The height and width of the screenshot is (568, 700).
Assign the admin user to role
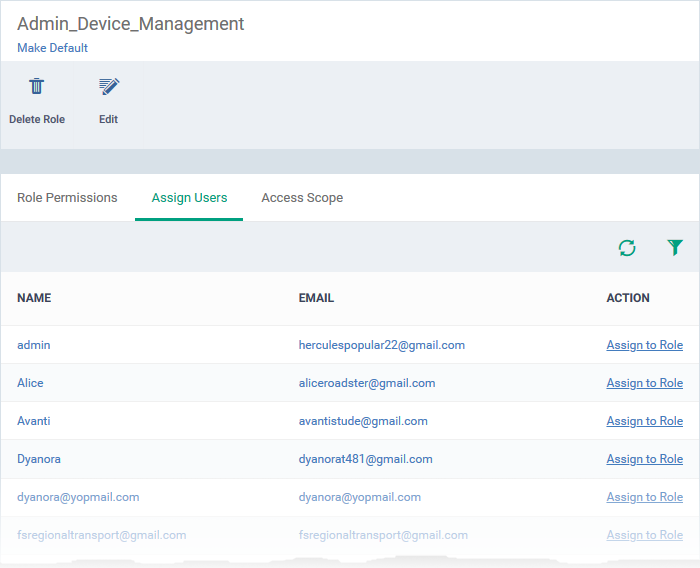(644, 345)
